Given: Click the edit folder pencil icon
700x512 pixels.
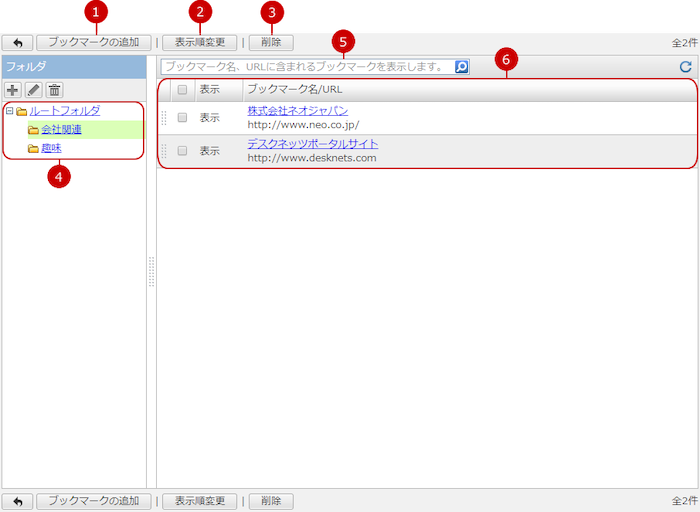Looking at the screenshot, I should point(34,90).
